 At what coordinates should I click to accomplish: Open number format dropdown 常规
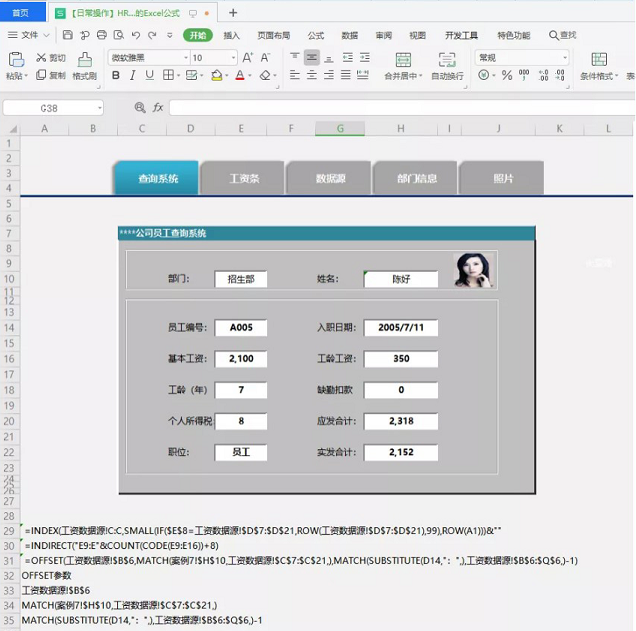point(565,58)
